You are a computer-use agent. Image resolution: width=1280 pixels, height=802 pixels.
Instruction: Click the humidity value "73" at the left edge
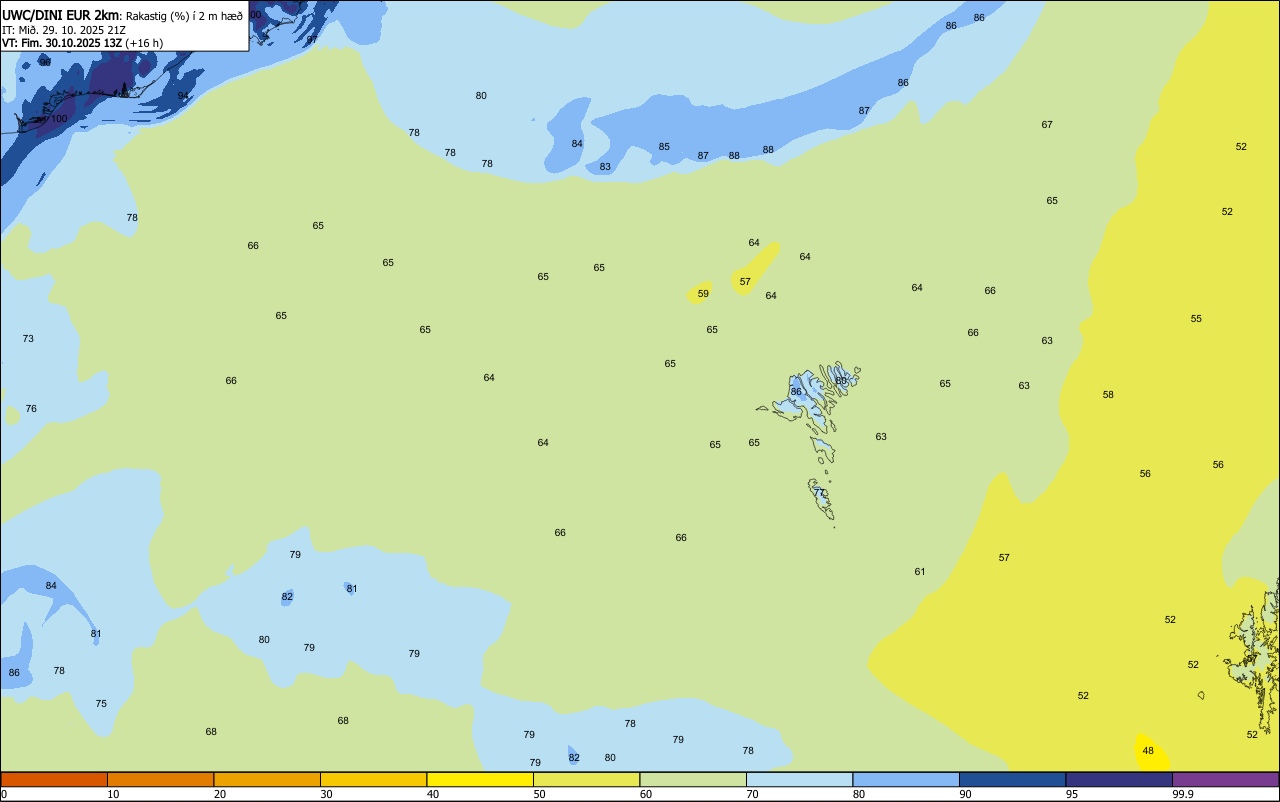click(28, 339)
